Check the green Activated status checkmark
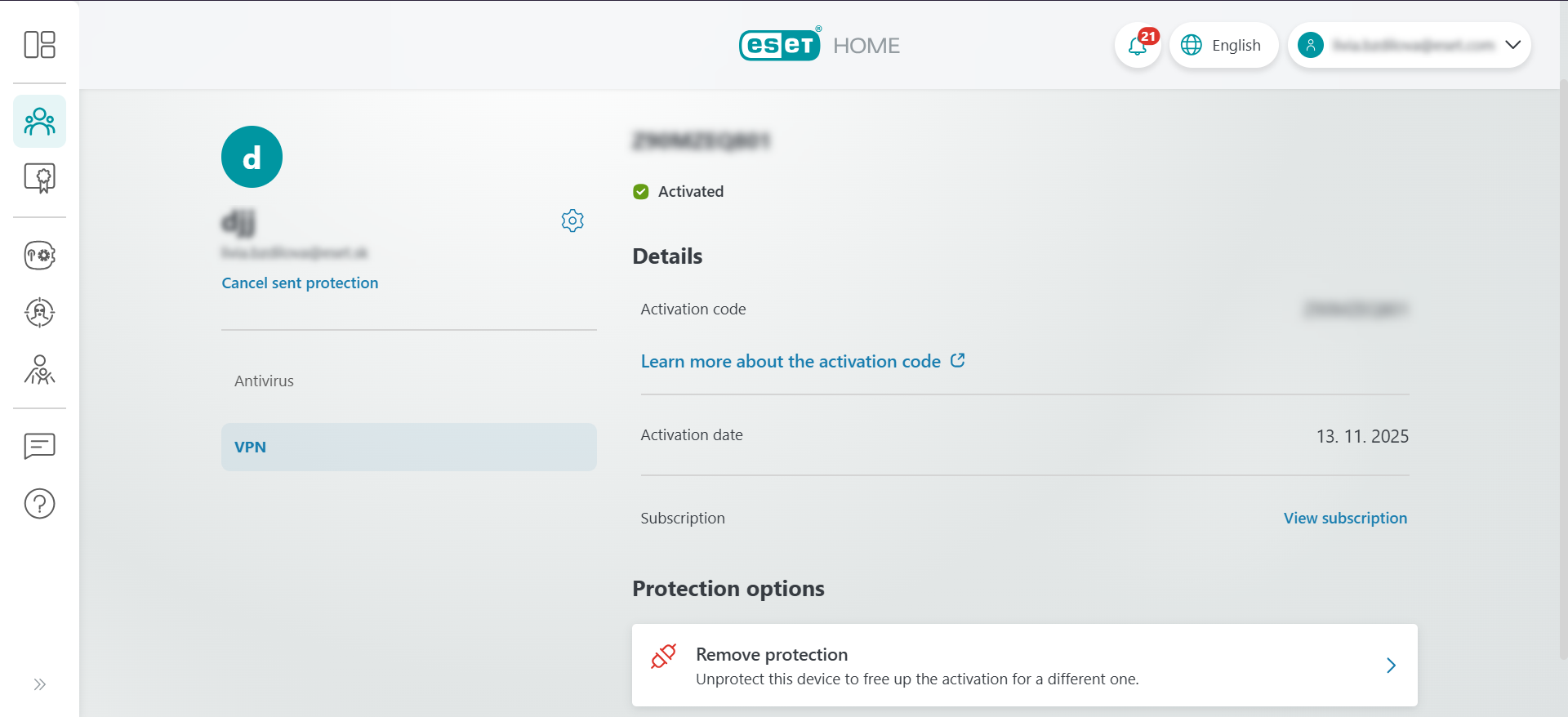The image size is (1568, 717). point(641,191)
